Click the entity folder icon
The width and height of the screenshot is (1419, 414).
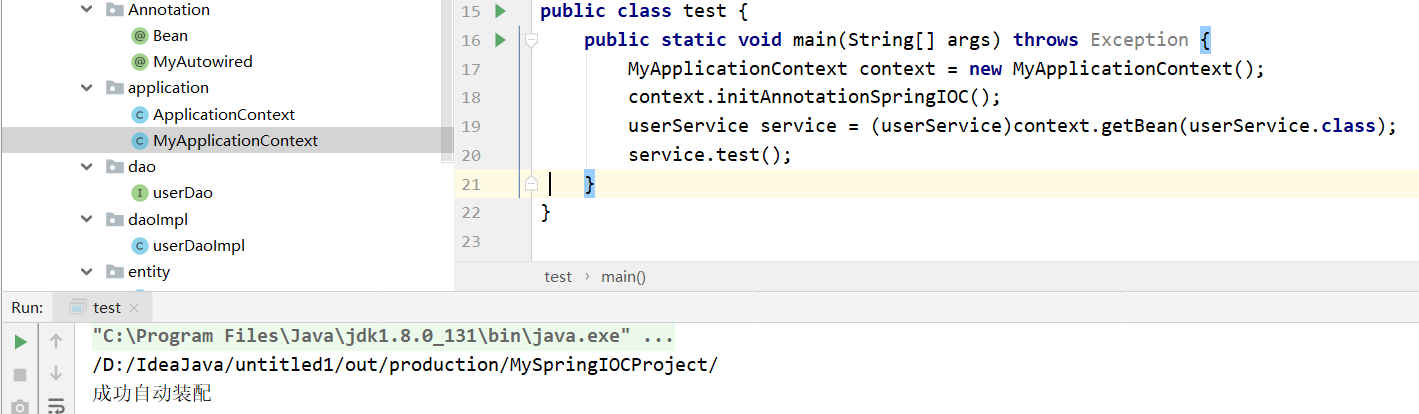[114, 272]
